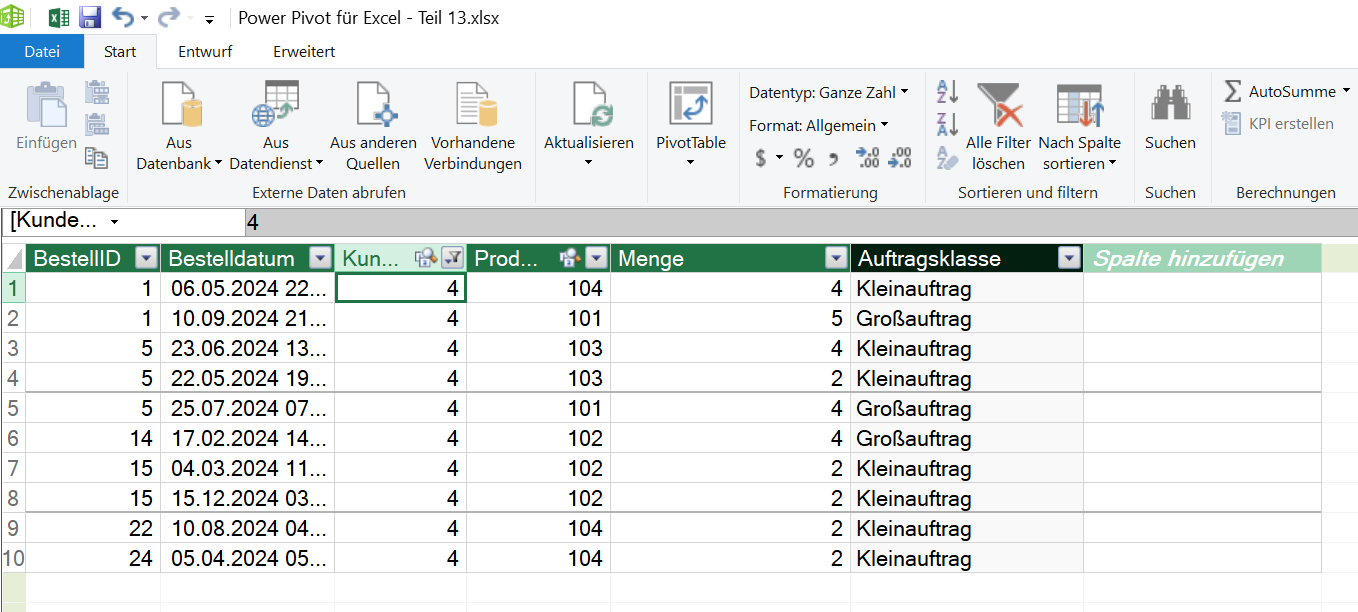Click BestellID cell with value 14
The image size is (1358, 612).
pyautogui.click(x=93, y=438)
